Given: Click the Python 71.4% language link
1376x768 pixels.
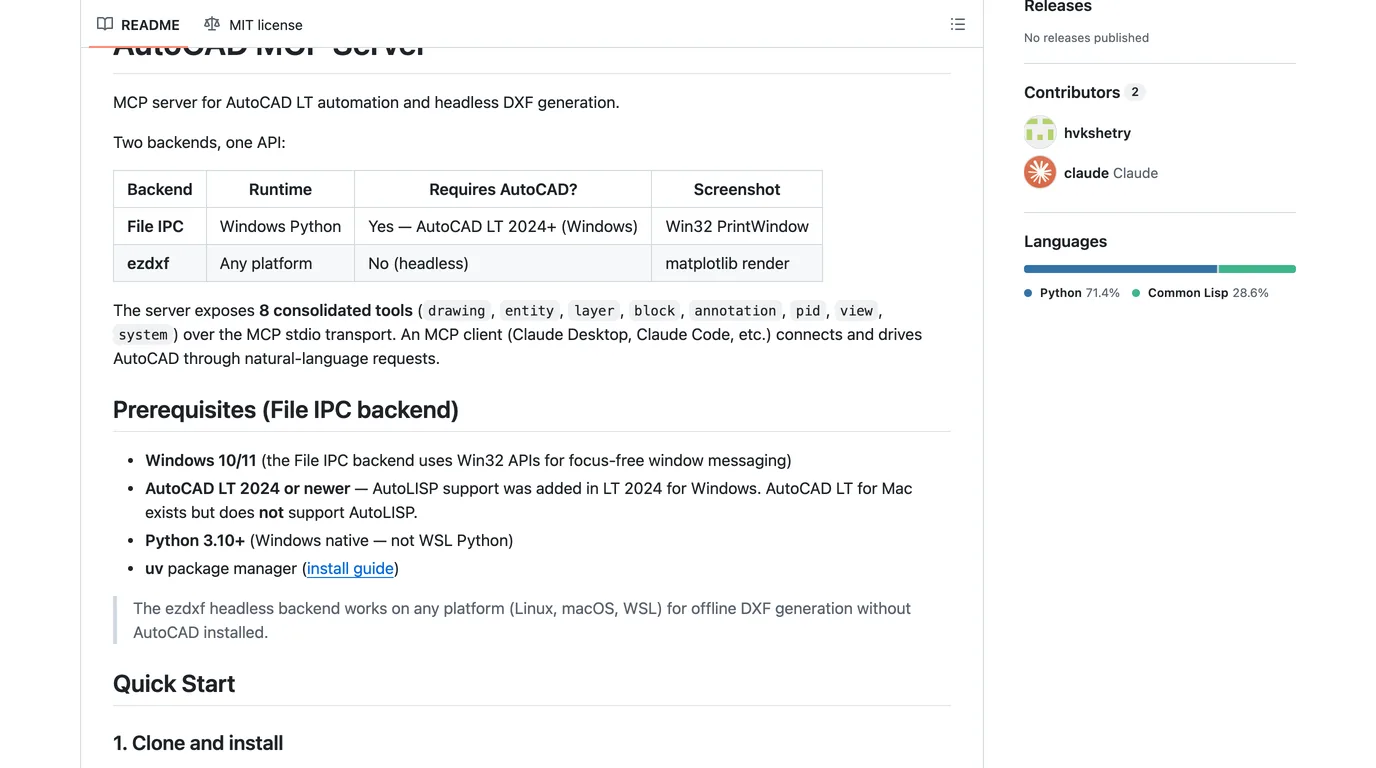Looking at the screenshot, I should click(1072, 293).
